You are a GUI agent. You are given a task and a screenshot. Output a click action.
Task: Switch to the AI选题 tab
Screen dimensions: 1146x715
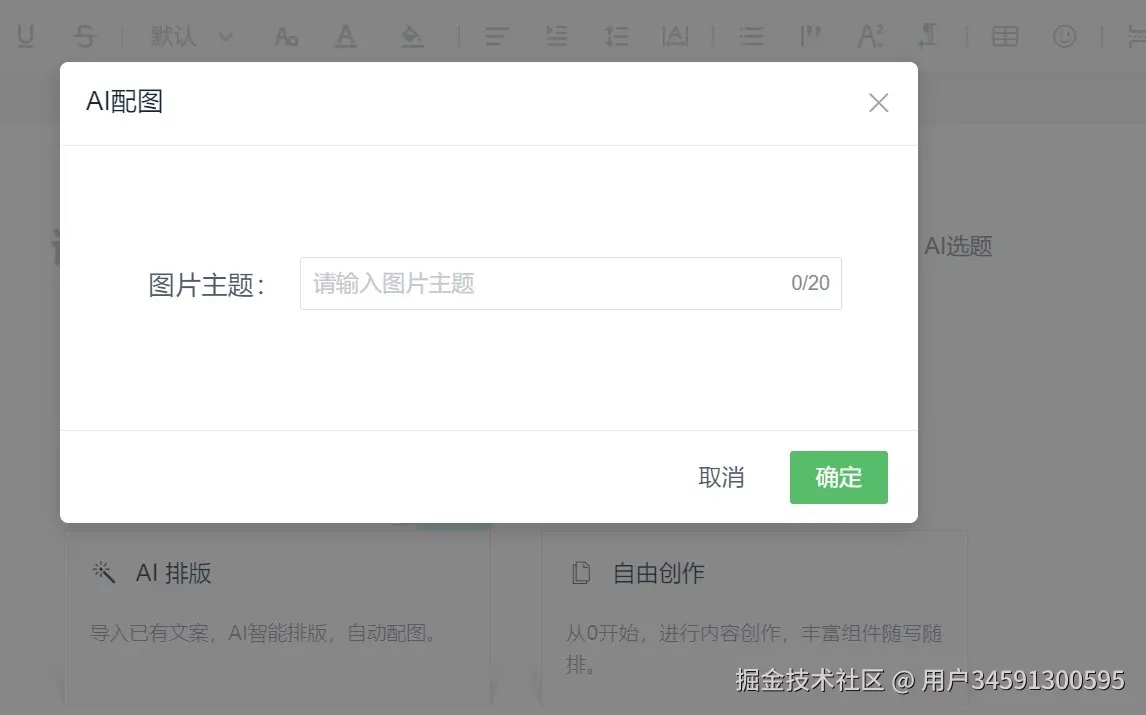[x=958, y=246]
